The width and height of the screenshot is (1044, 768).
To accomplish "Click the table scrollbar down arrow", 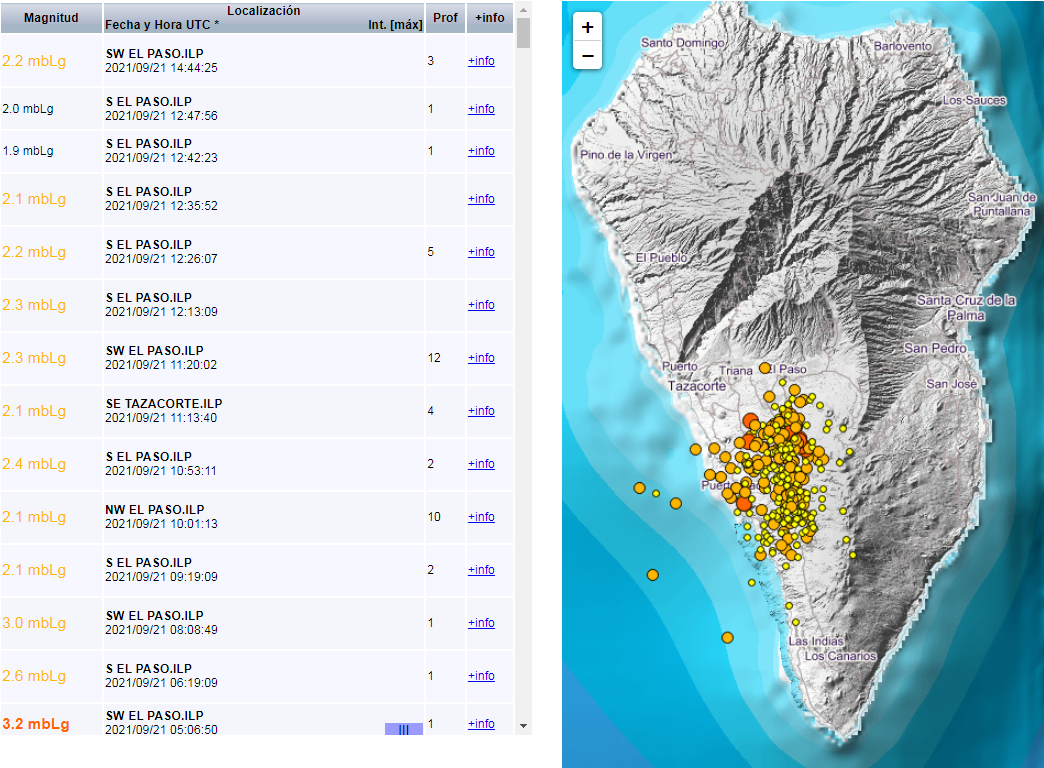I will click(523, 725).
